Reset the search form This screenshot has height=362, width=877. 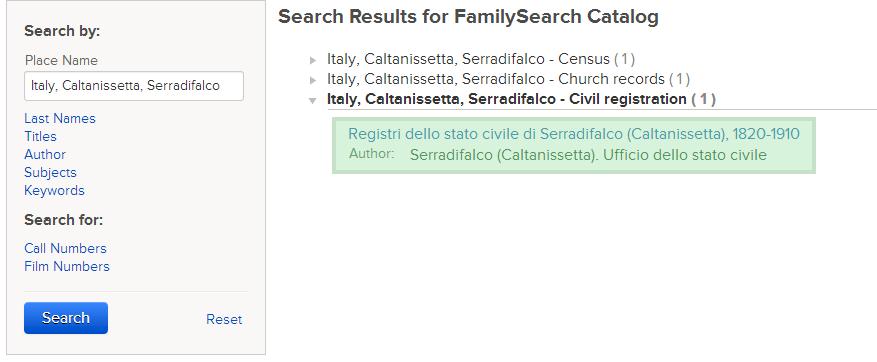(224, 319)
